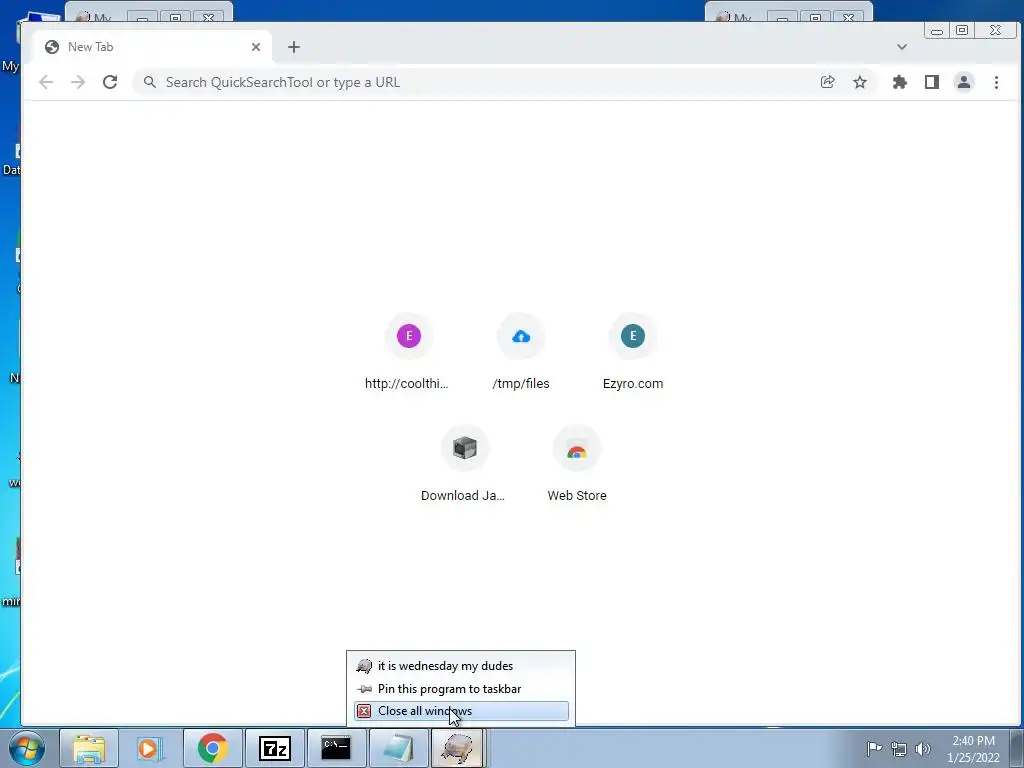
Task: Minimize the Chrome window
Action: pos(936,31)
